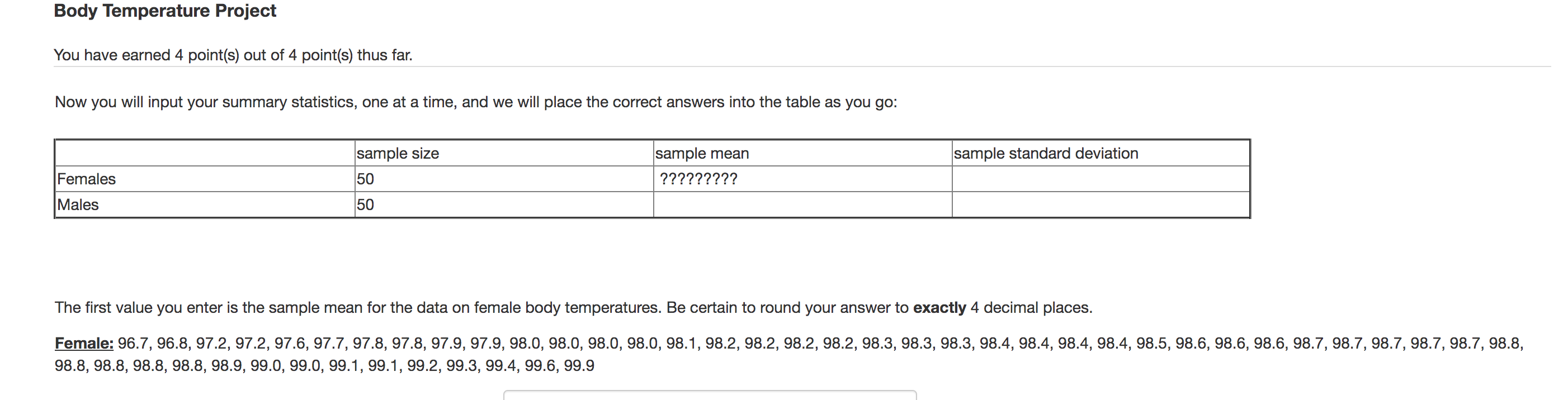Screen dimensions: 1568x400
Task: Select the sample size column header
Action: pos(397,153)
